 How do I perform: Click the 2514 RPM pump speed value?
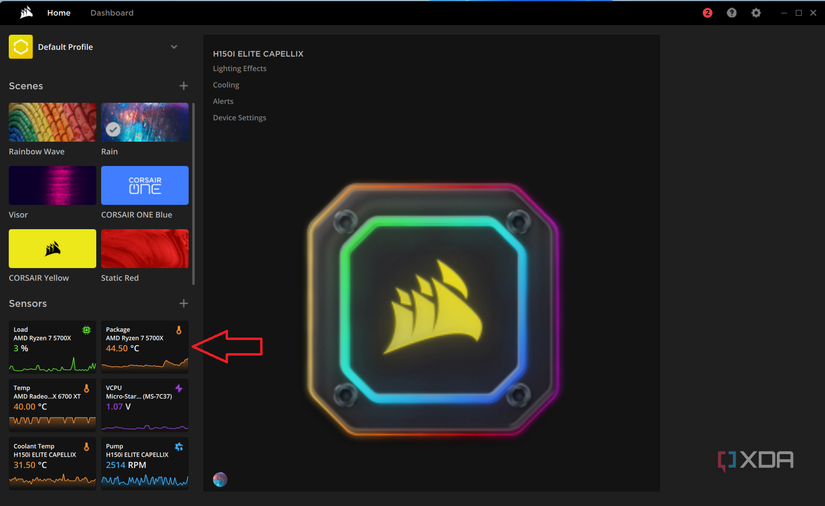(126, 465)
